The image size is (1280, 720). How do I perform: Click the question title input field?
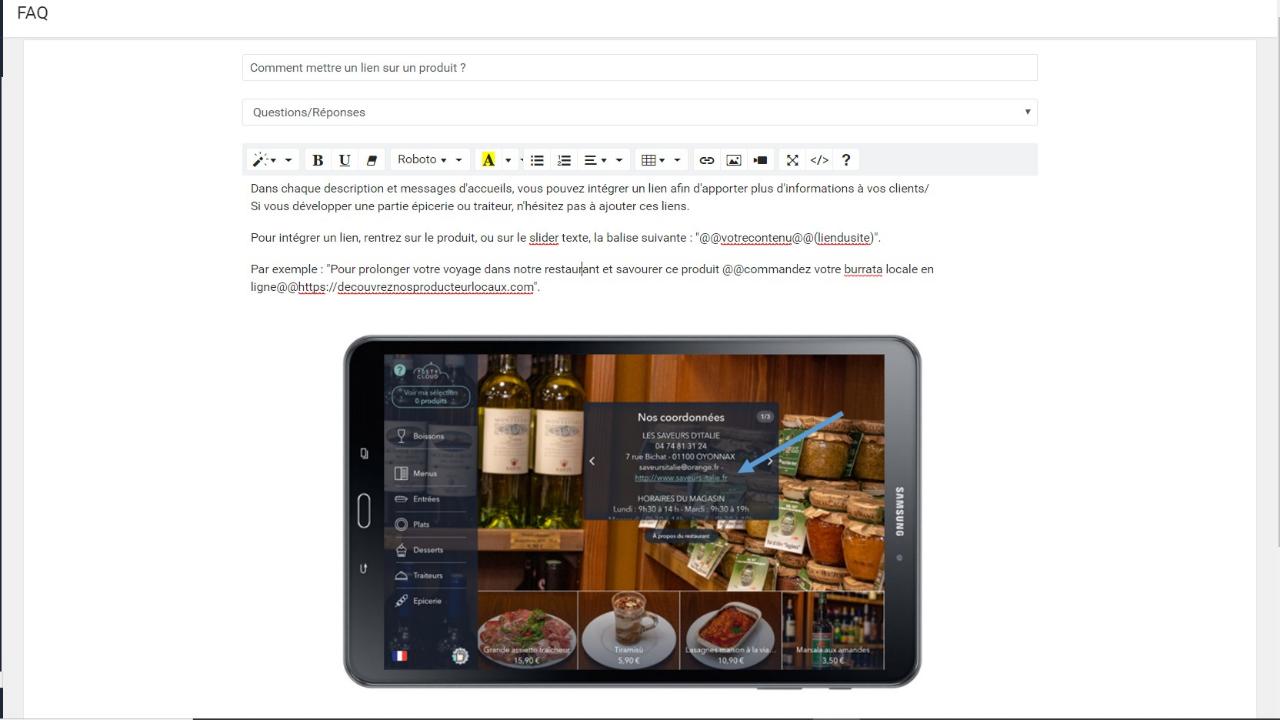click(x=639, y=68)
